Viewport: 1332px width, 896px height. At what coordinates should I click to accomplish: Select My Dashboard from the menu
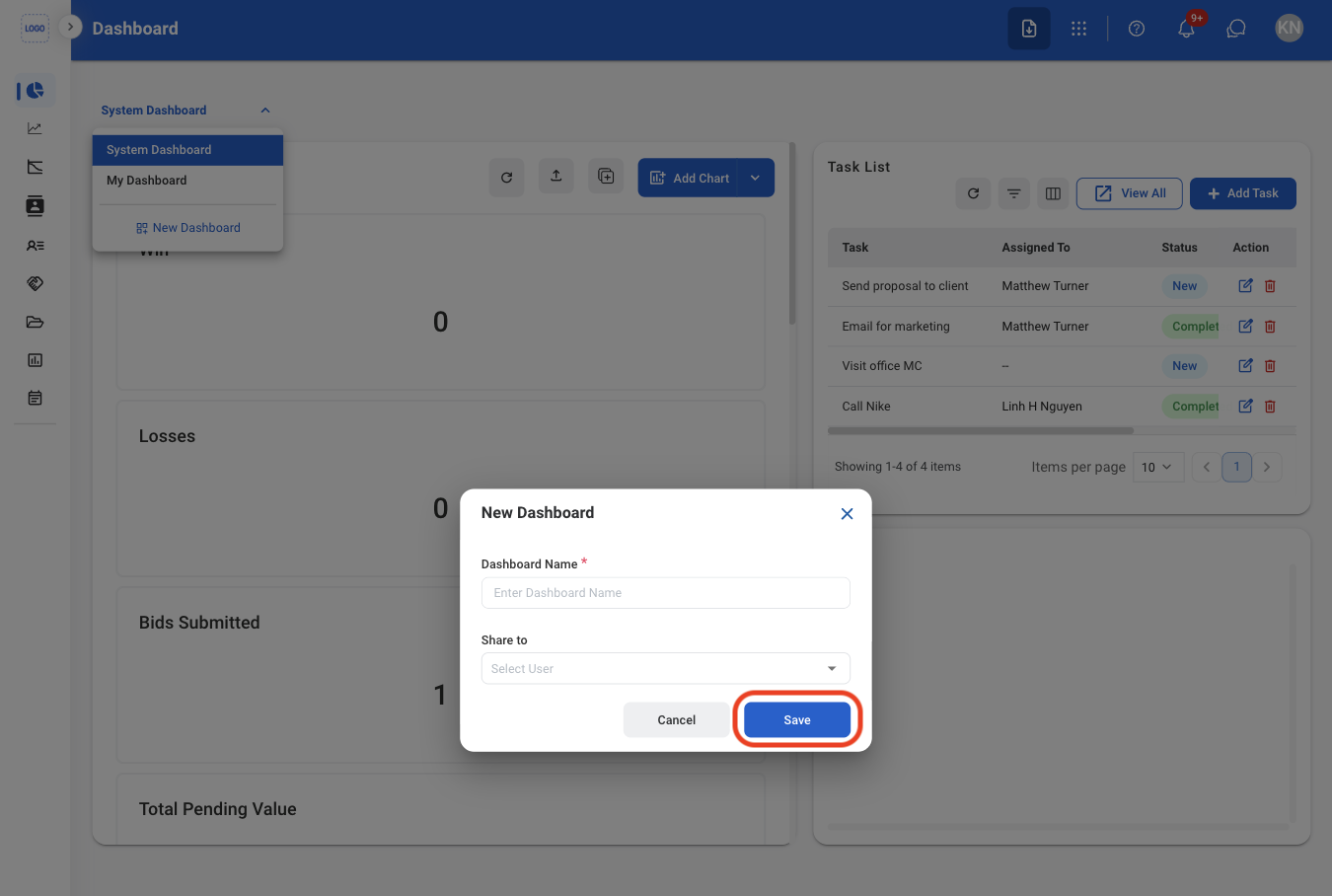pos(187,181)
